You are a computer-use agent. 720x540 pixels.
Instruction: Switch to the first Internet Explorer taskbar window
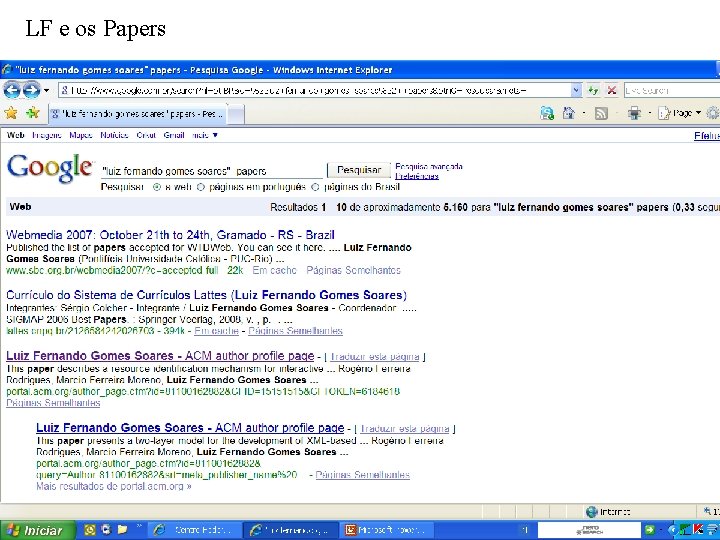(x=195, y=530)
